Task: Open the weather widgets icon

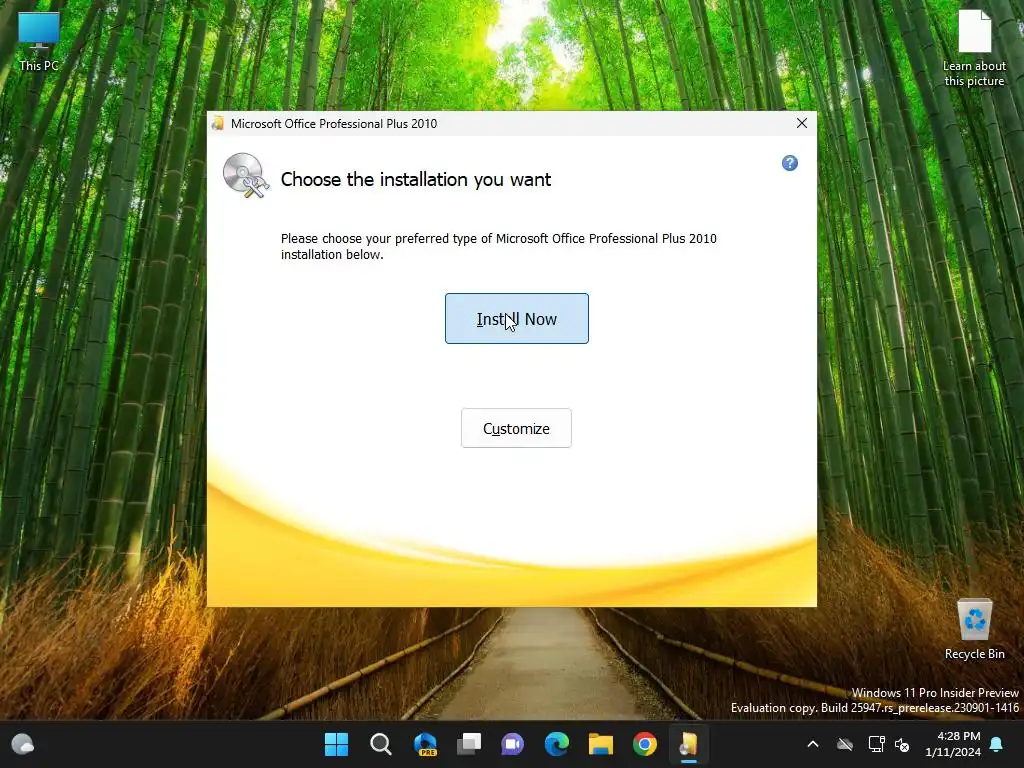Action: (x=23, y=744)
